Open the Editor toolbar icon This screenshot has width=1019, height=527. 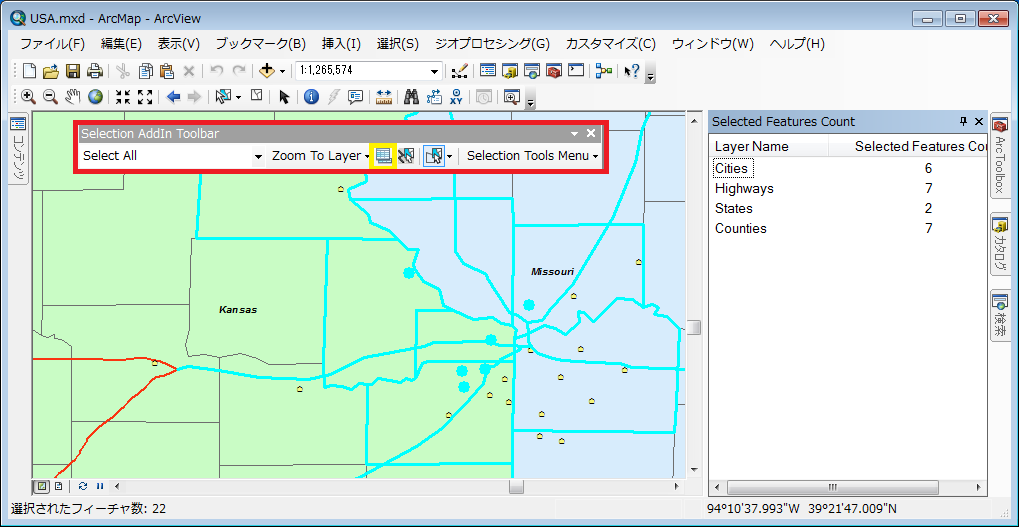[x=459, y=70]
